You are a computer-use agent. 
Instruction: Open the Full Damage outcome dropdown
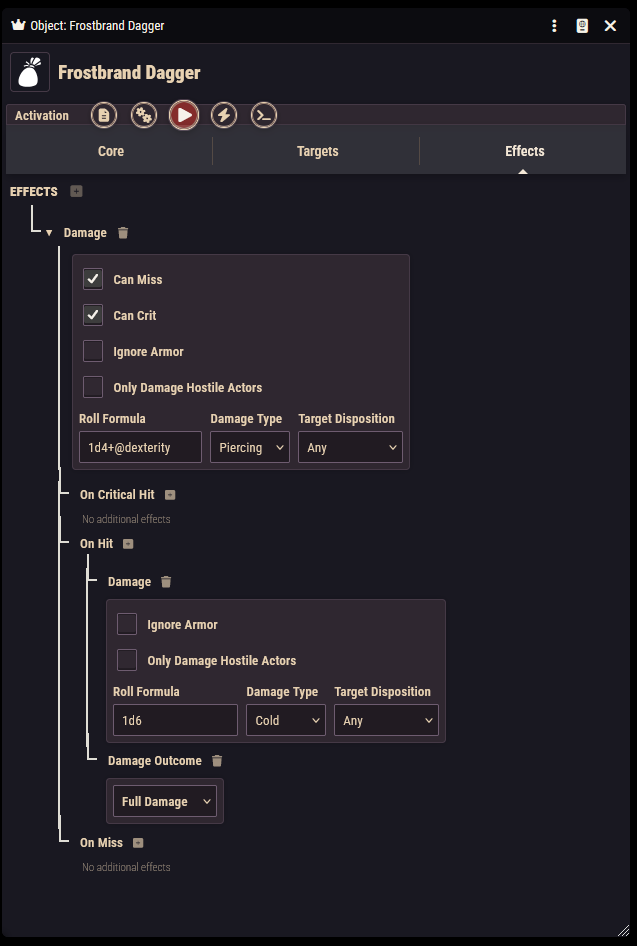click(165, 801)
